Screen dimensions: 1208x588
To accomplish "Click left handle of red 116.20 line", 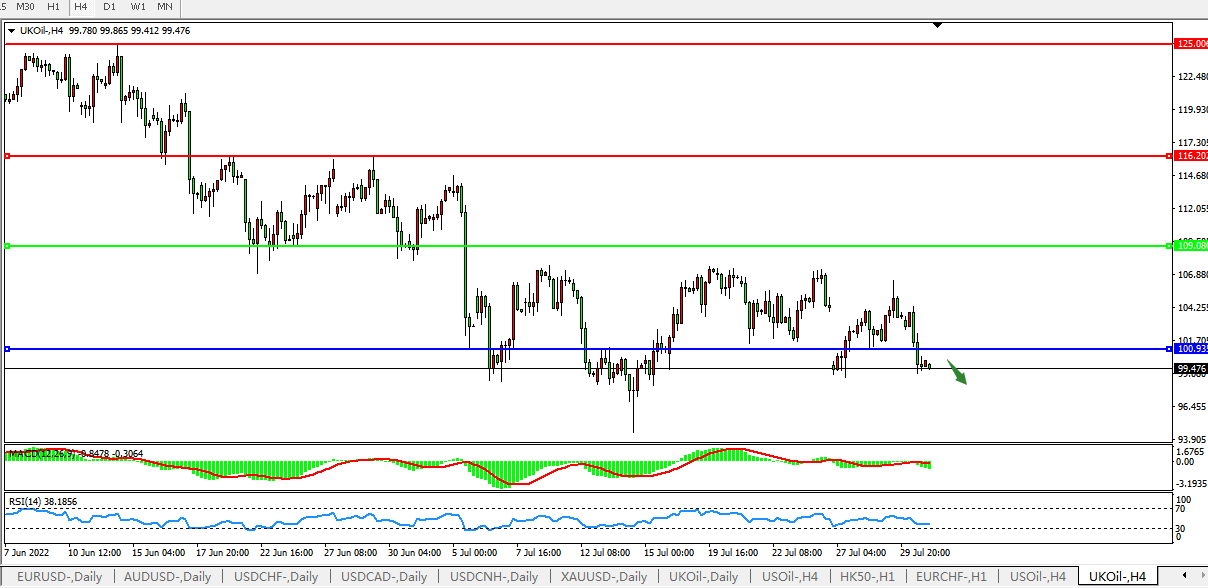I will [7, 156].
